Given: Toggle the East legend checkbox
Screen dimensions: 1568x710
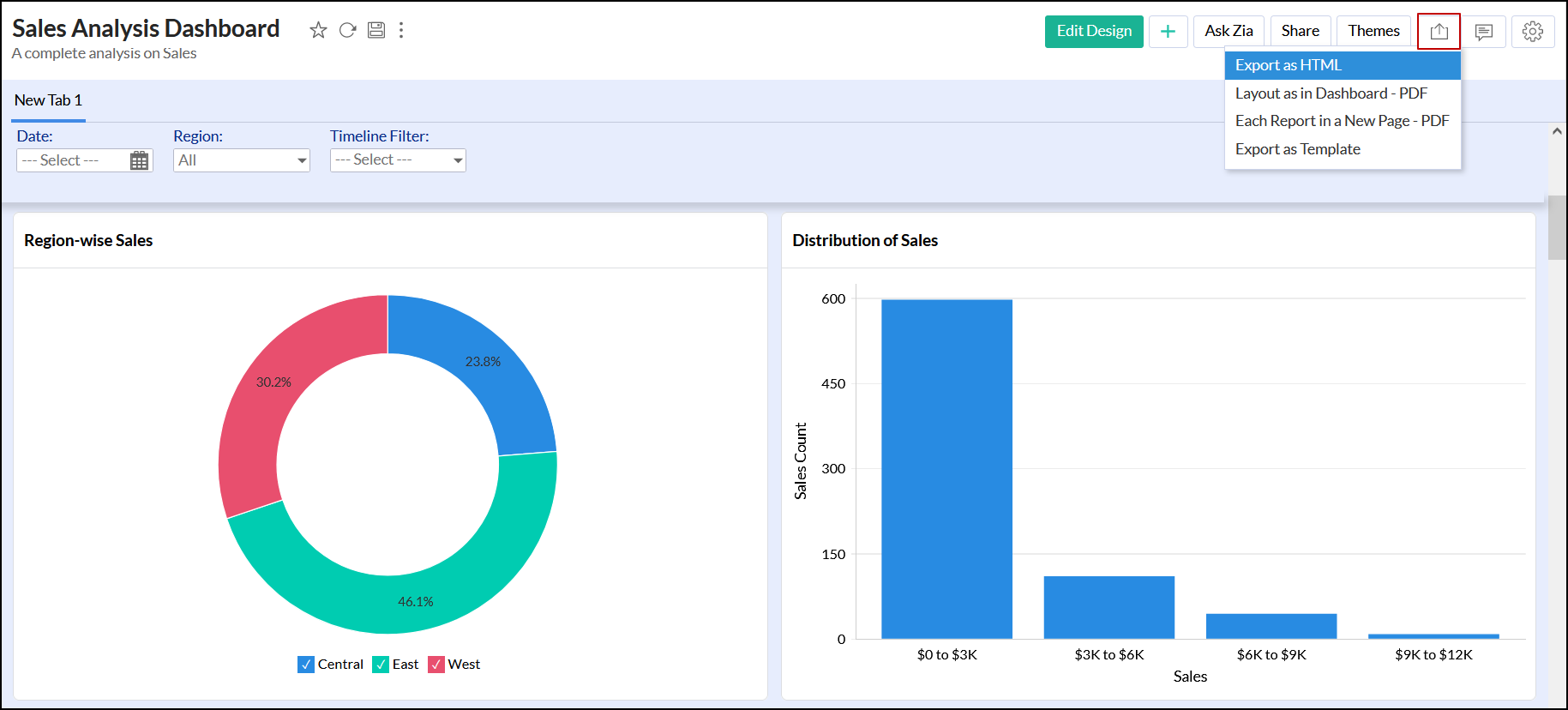Looking at the screenshot, I should (x=381, y=665).
